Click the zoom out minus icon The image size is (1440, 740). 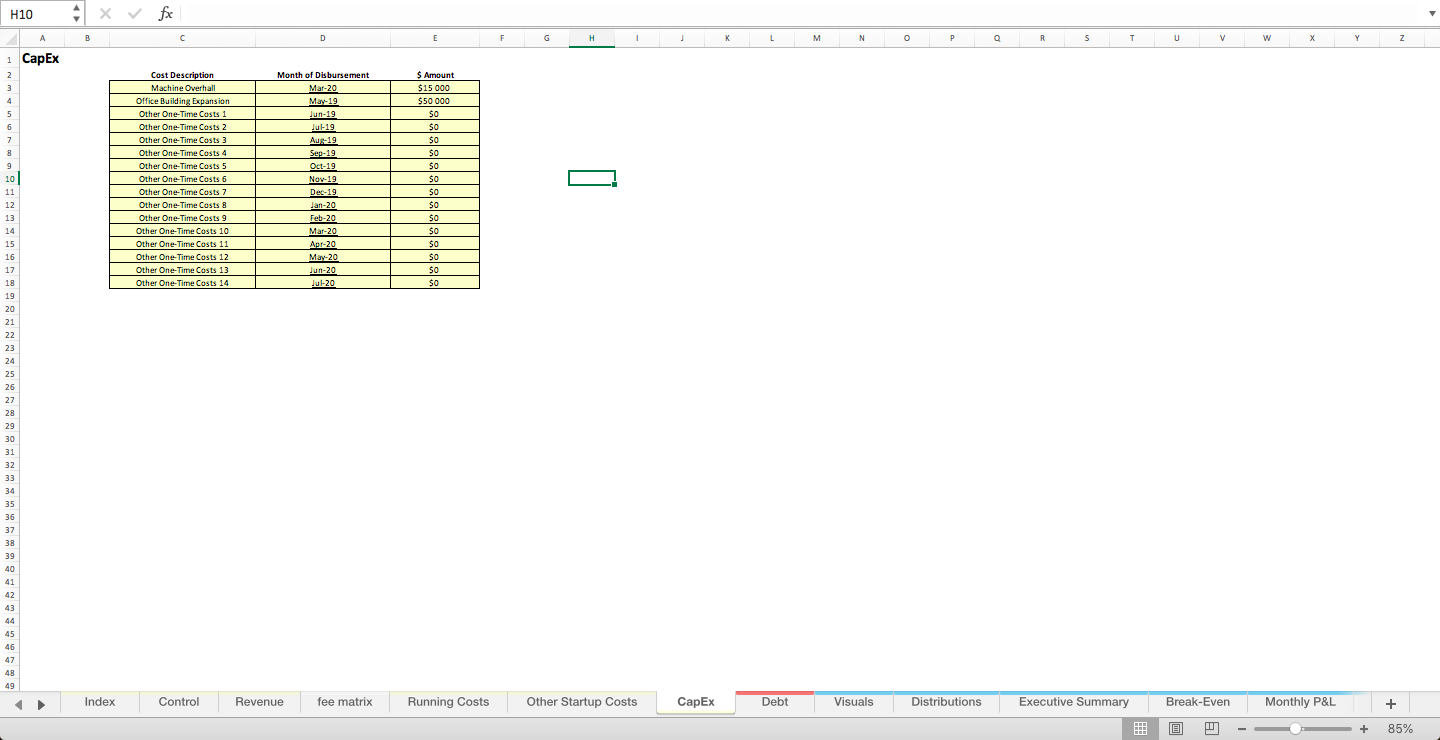pos(1243,728)
